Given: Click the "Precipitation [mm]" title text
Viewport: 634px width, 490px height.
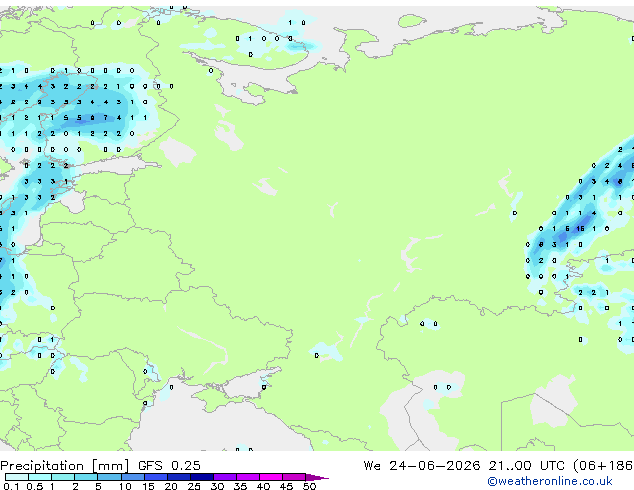Looking at the screenshot, I should pyautogui.click(x=65, y=466).
